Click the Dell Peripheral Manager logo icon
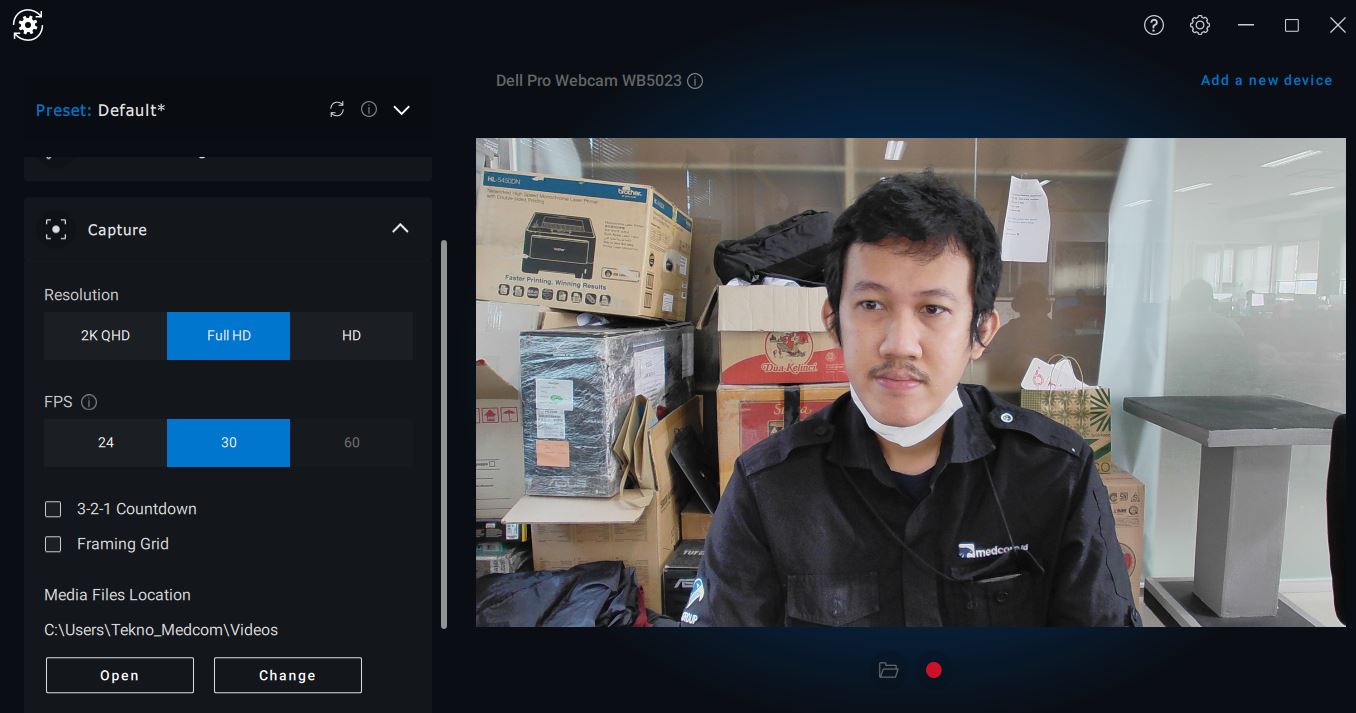Screen dimensions: 1356x713 click(28, 26)
